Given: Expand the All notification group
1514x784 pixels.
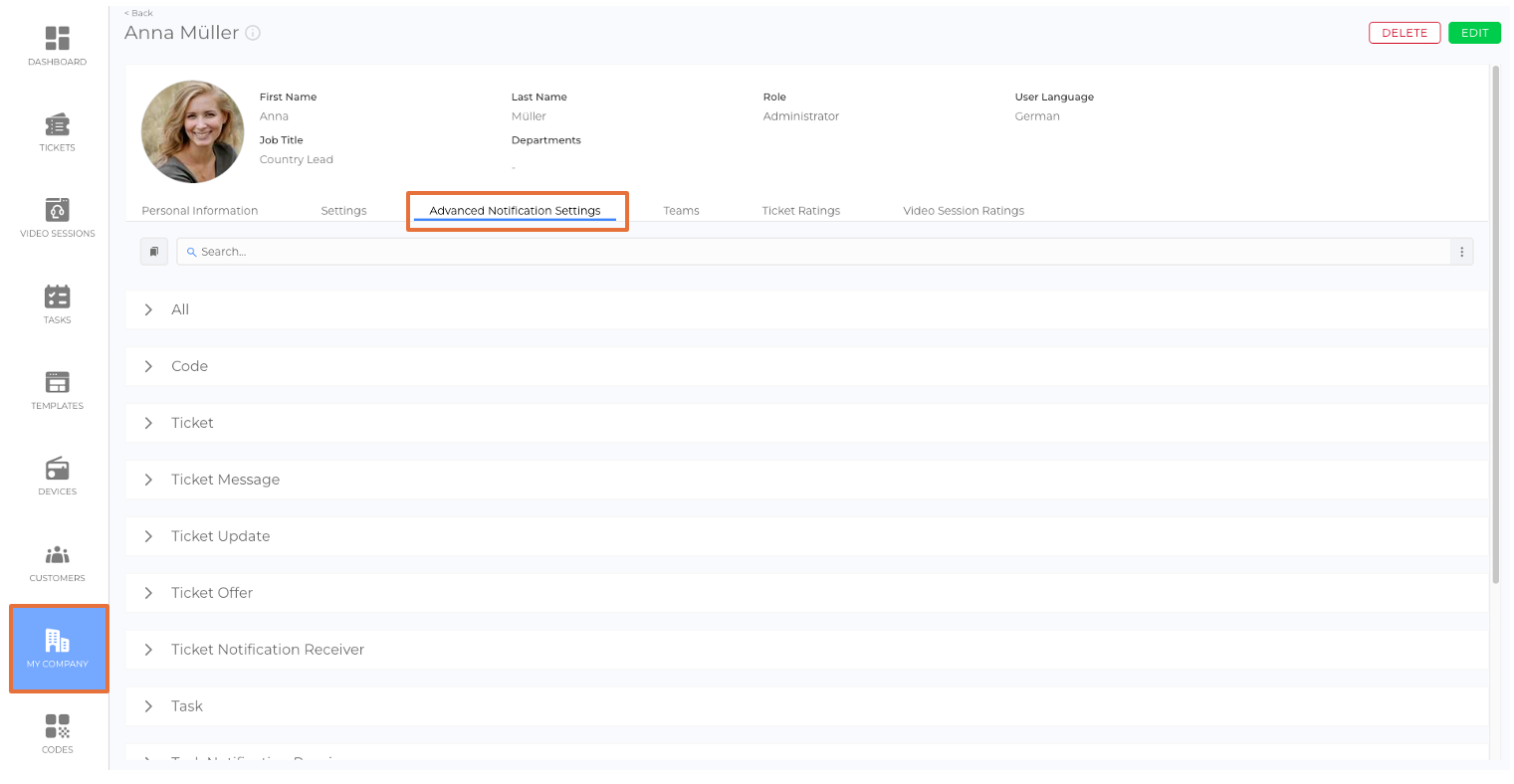Looking at the screenshot, I should pyautogui.click(x=148, y=309).
